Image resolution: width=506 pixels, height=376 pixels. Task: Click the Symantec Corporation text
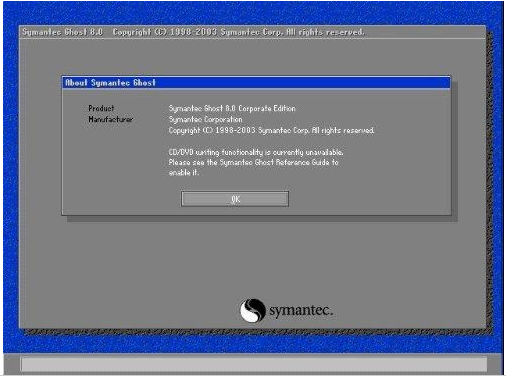205,119
